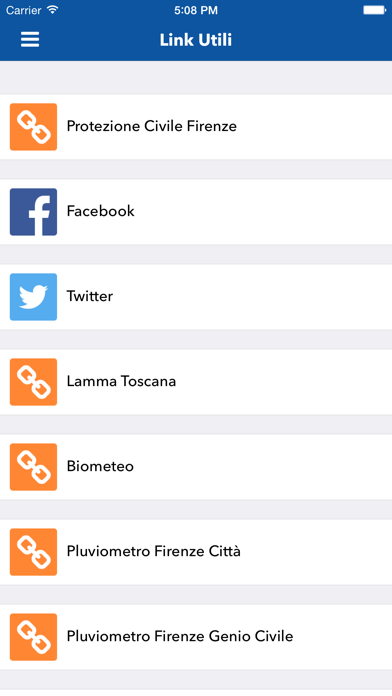Tap the Twitter bird icon

[33, 297]
